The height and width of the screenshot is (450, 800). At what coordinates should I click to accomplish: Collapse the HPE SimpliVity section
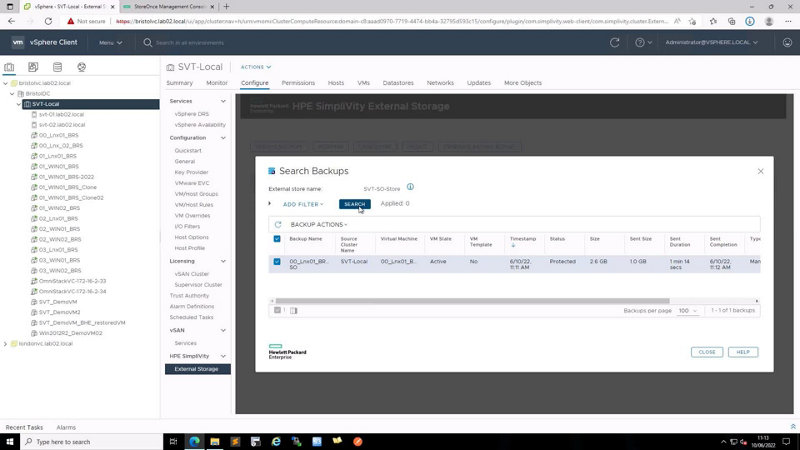point(223,356)
